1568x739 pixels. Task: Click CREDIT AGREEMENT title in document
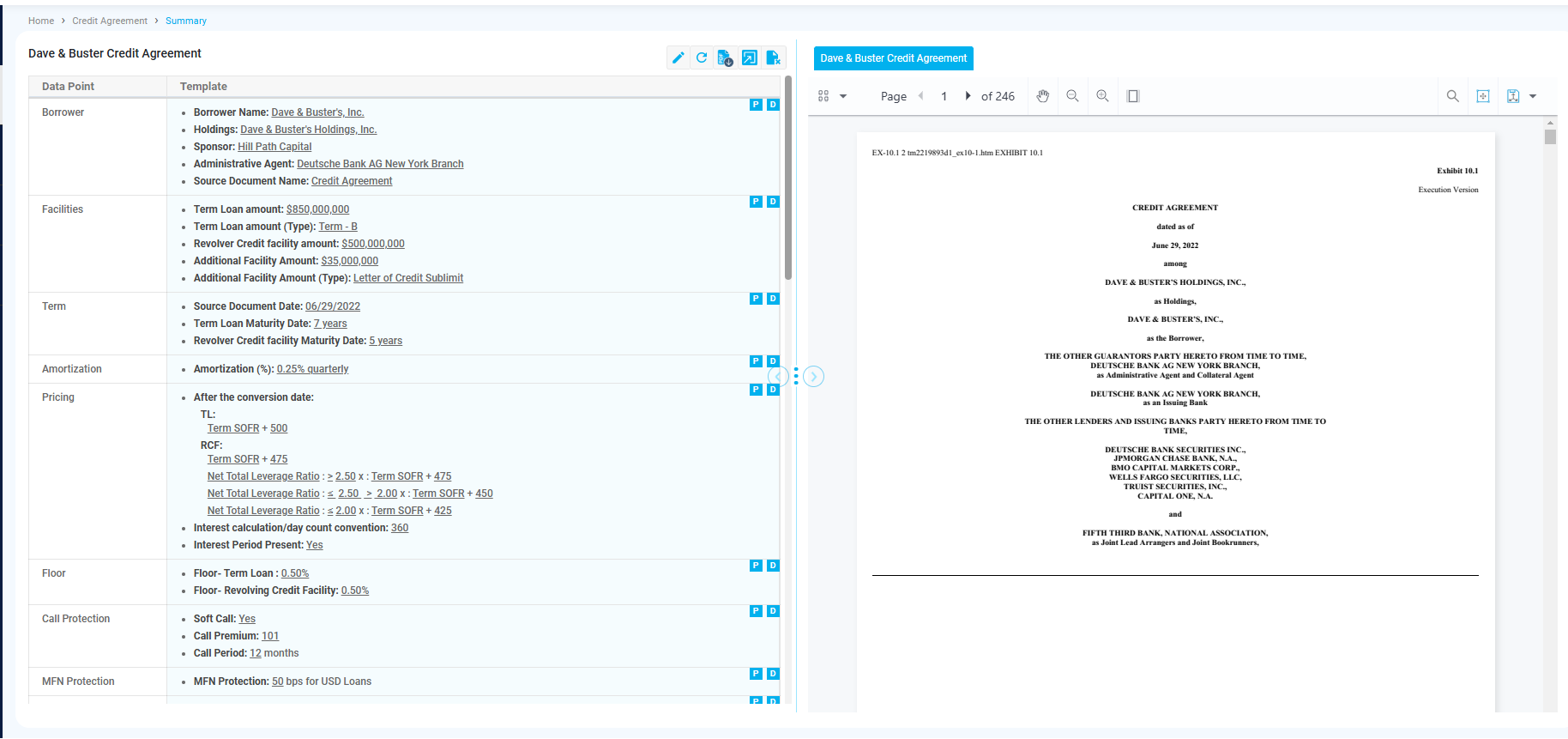[1175, 208]
